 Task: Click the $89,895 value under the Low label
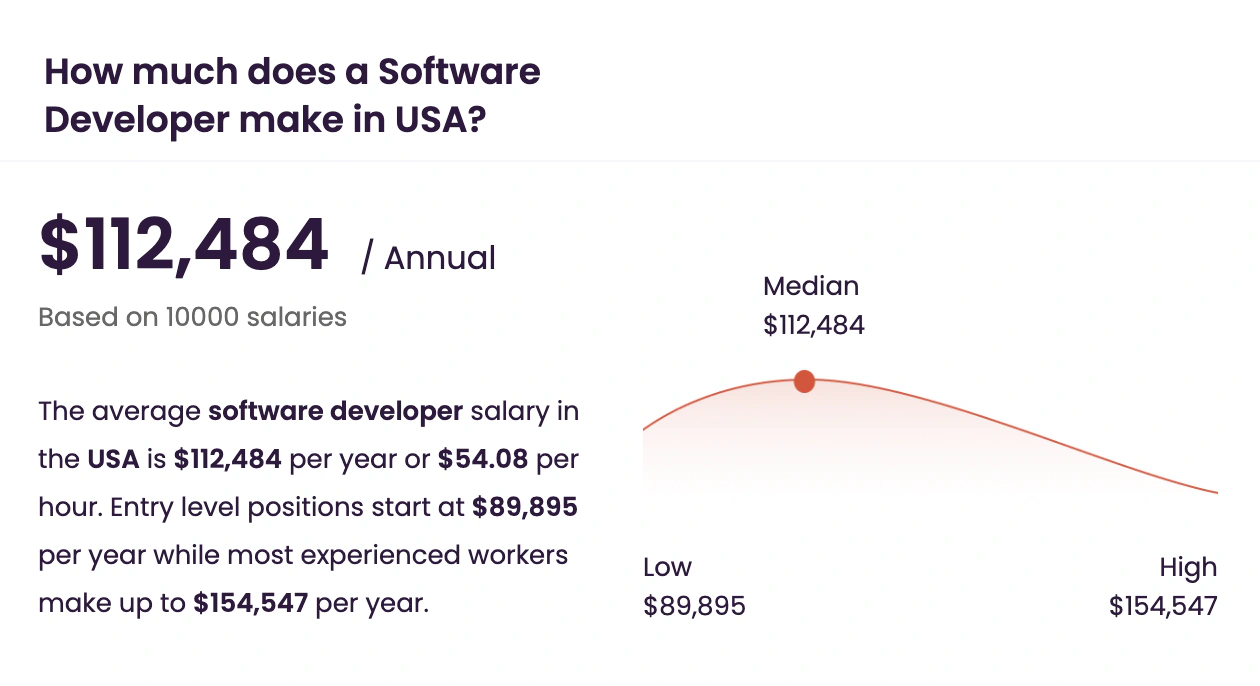694,606
